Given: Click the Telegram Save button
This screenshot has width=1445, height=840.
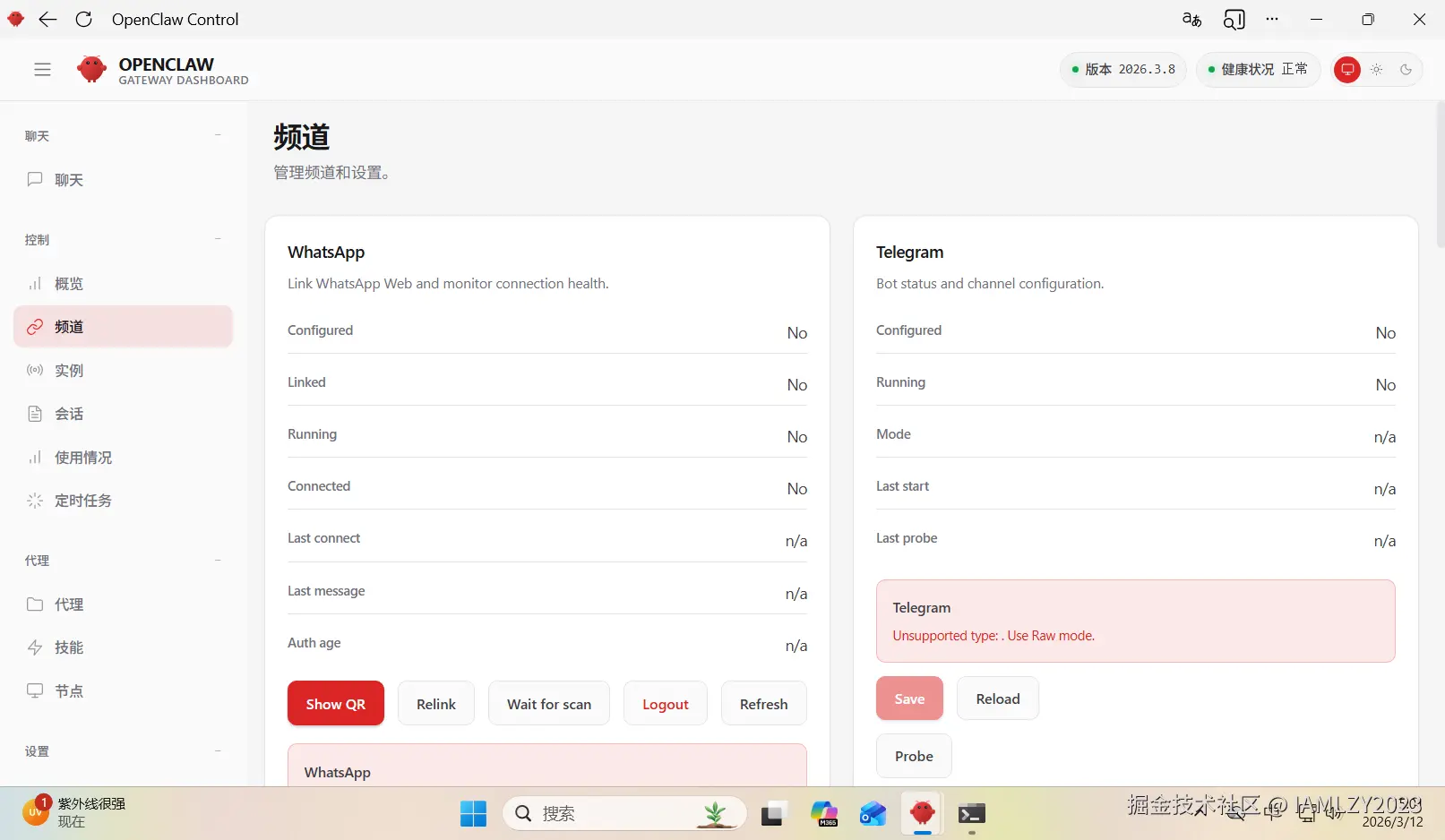Looking at the screenshot, I should [x=909, y=699].
